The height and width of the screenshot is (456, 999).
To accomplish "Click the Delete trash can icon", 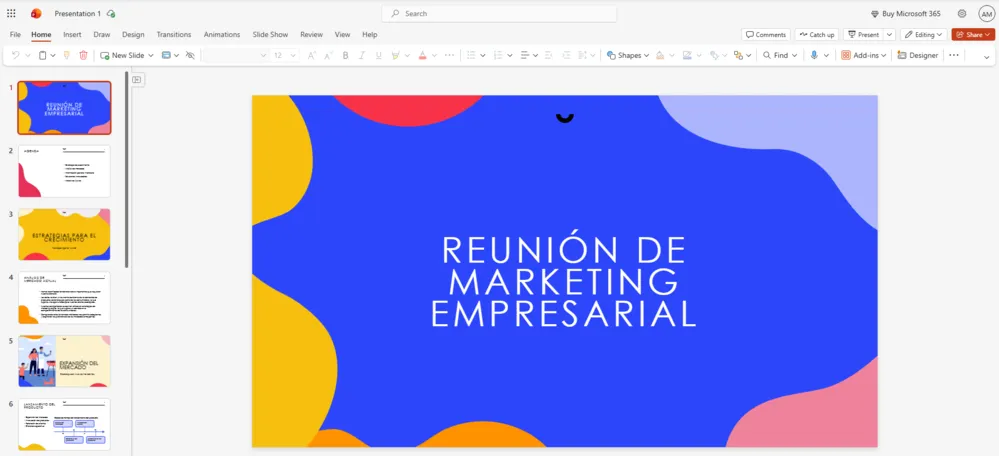I will [x=83, y=55].
